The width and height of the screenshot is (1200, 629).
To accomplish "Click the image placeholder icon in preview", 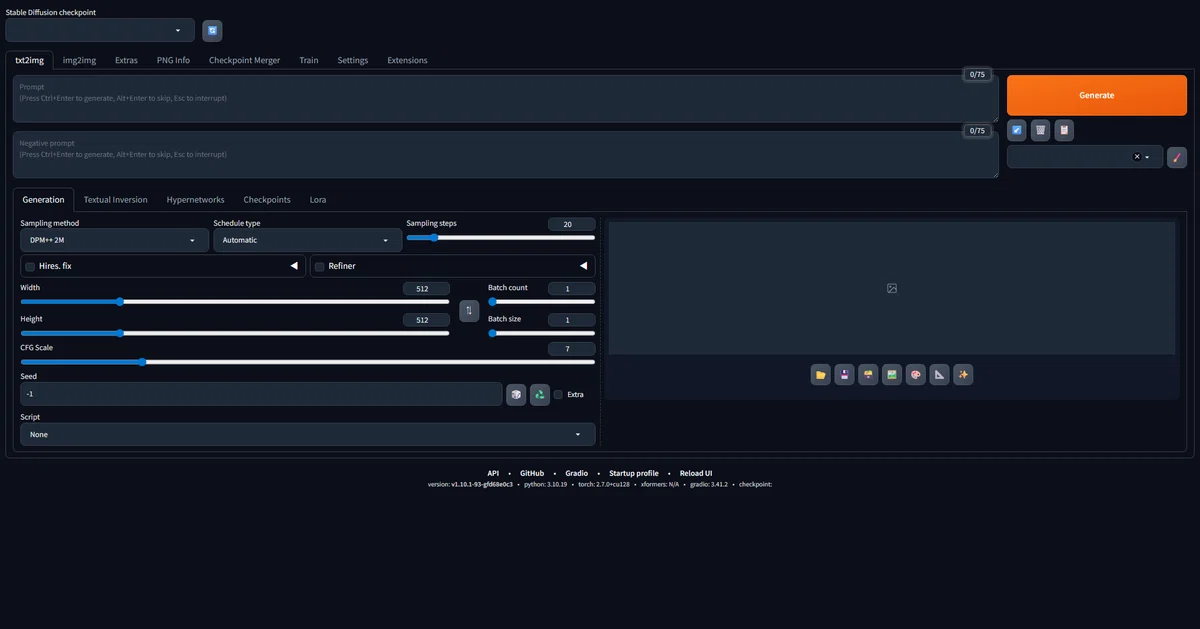I will coord(892,288).
